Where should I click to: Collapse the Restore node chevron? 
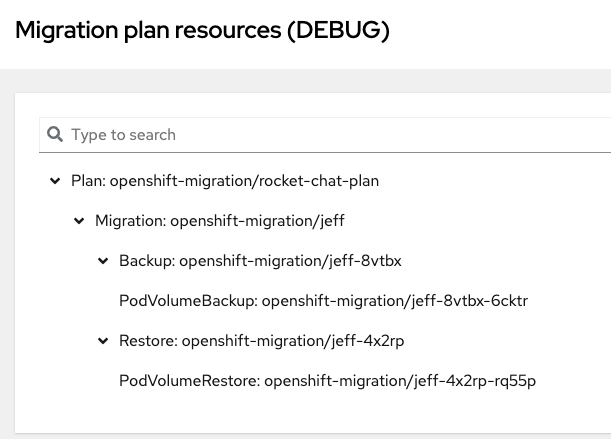tap(103, 341)
